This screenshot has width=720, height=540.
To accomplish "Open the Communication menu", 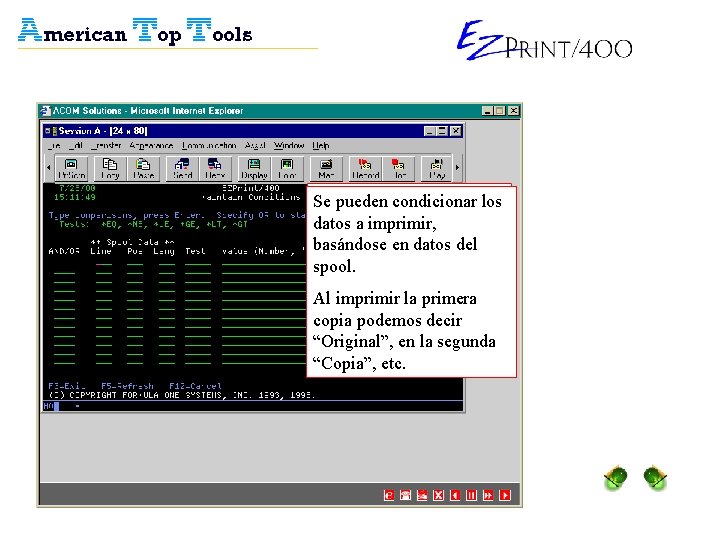I will 209,146.
